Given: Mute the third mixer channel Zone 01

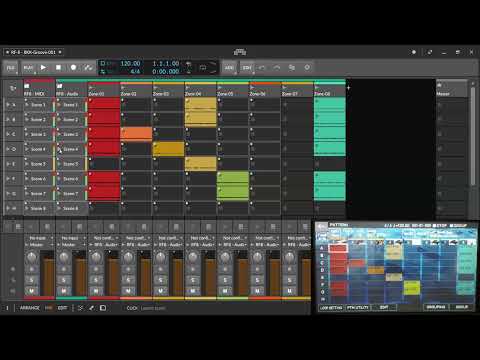Looking at the screenshot, I should (96, 291).
